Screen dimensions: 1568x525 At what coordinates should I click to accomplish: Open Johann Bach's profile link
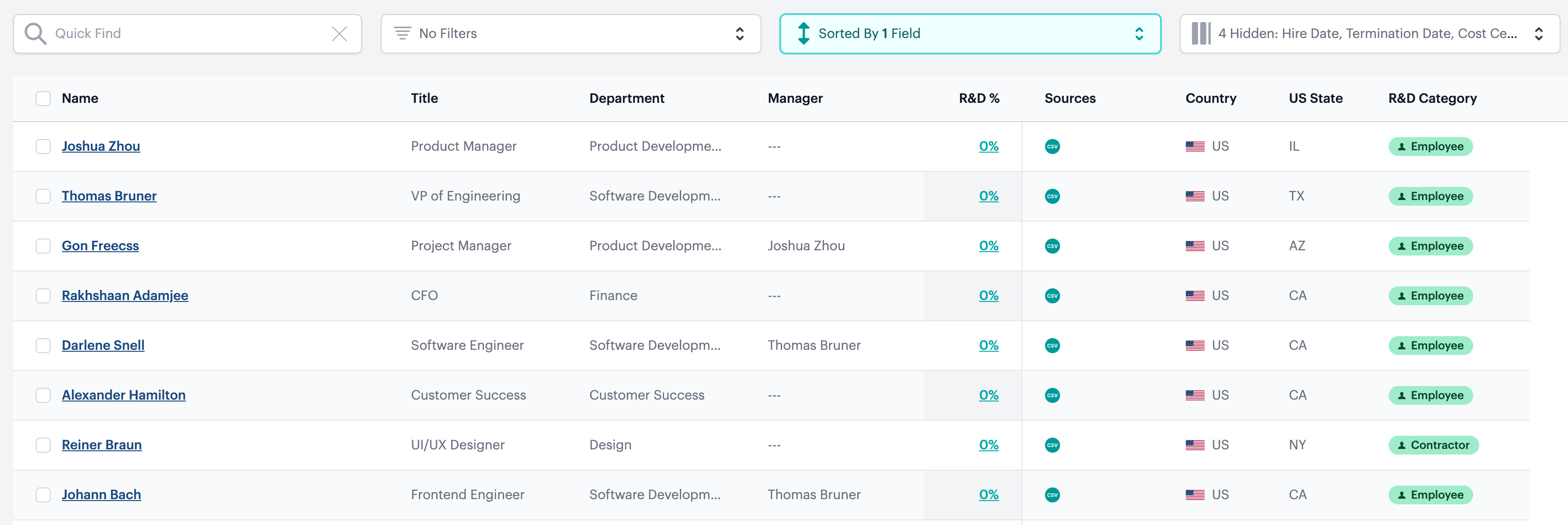101,494
